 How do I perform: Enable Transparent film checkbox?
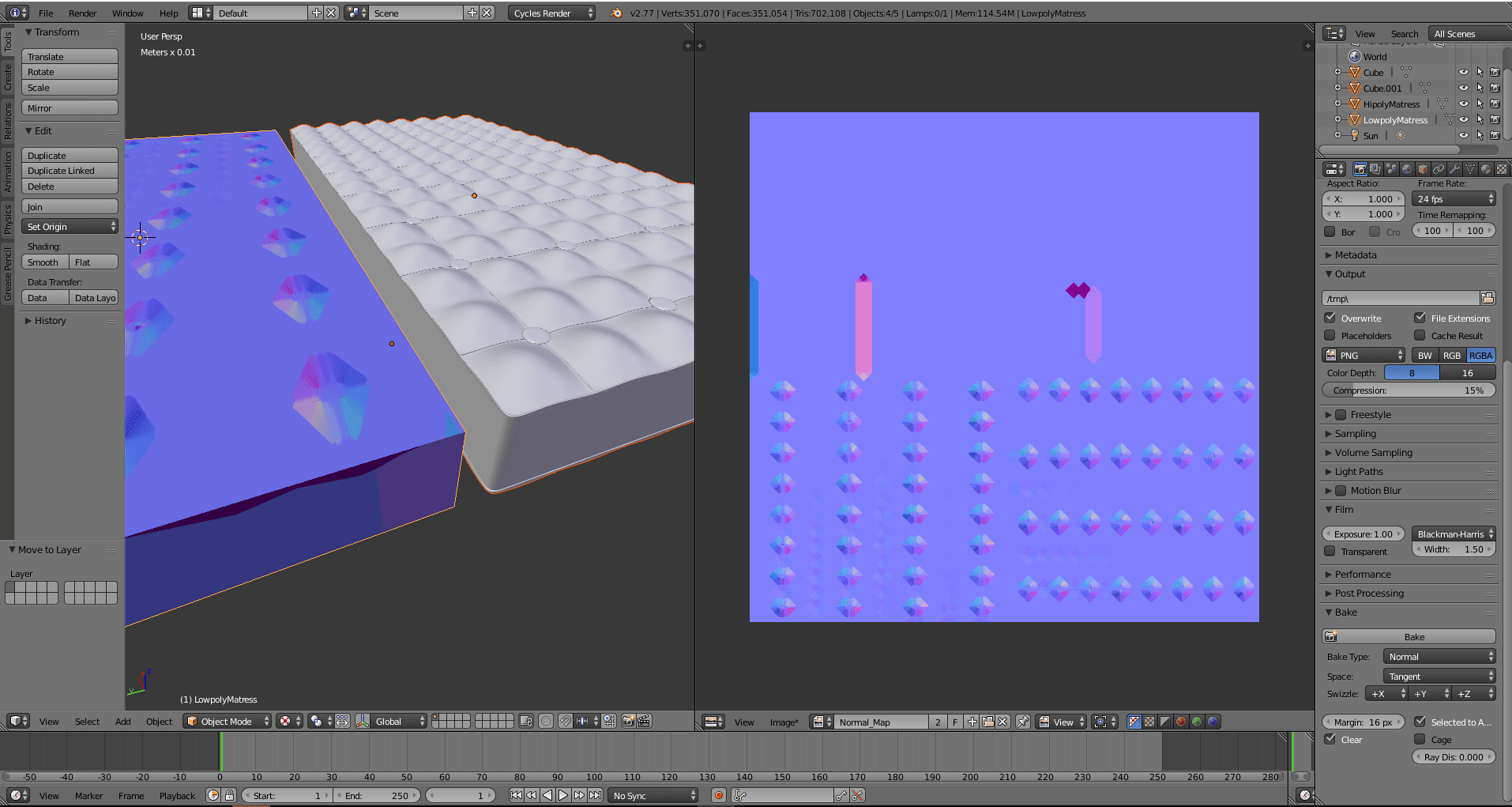click(1330, 551)
